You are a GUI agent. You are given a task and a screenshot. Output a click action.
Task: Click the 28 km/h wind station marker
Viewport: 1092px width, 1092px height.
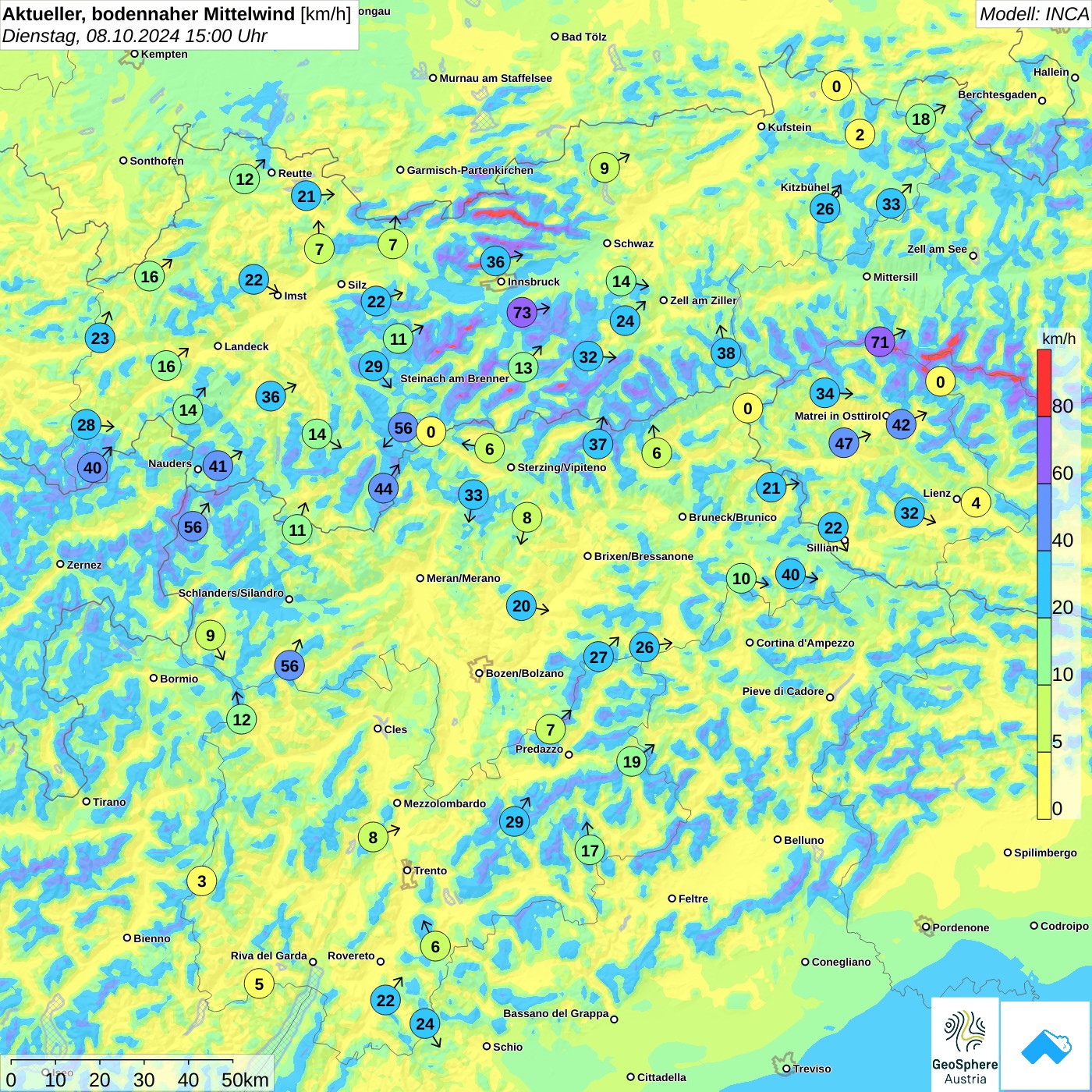pyautogui.click(x=86, y=425)
